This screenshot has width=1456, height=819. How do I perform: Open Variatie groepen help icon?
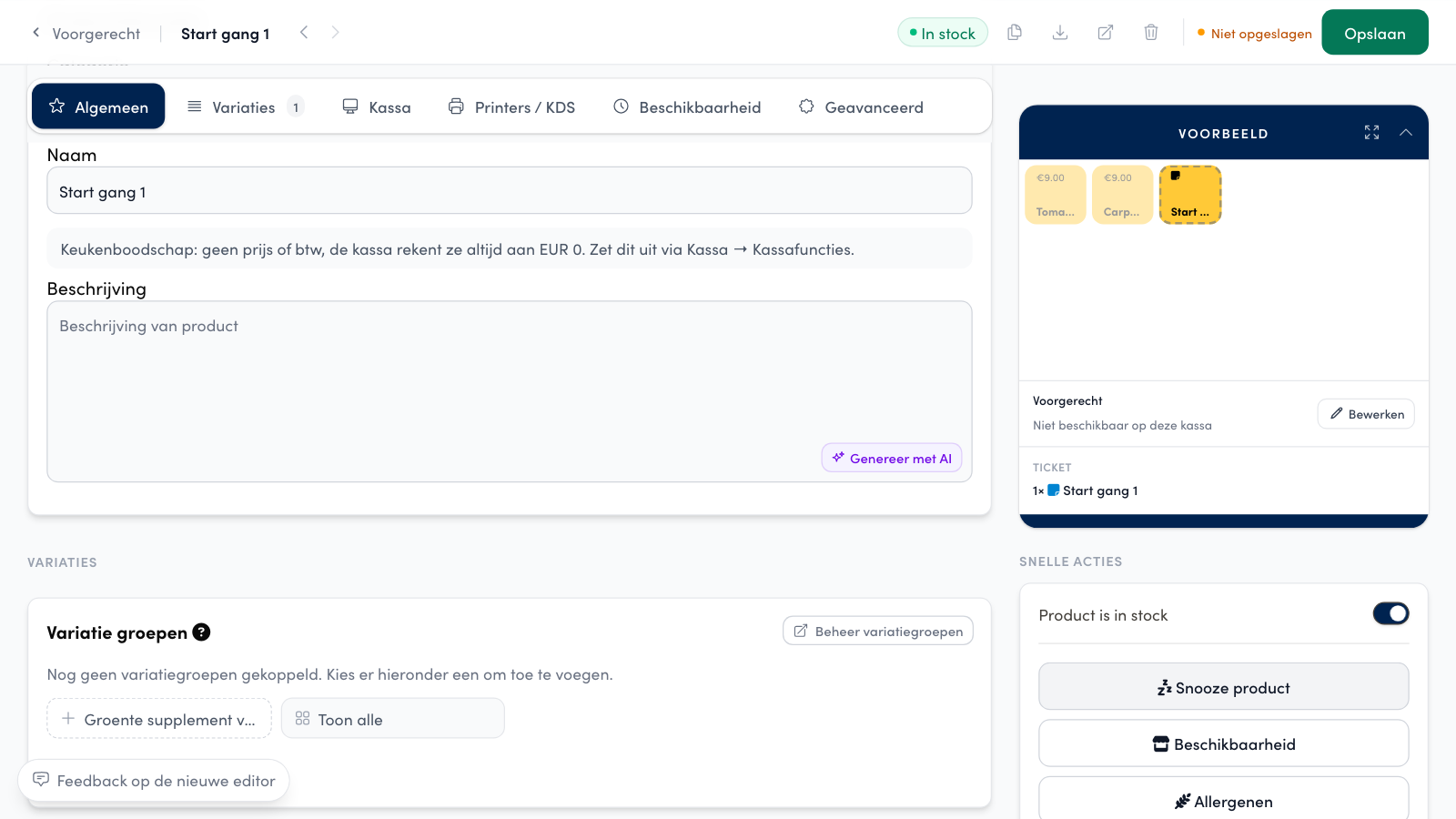click(x=201, y=632)
